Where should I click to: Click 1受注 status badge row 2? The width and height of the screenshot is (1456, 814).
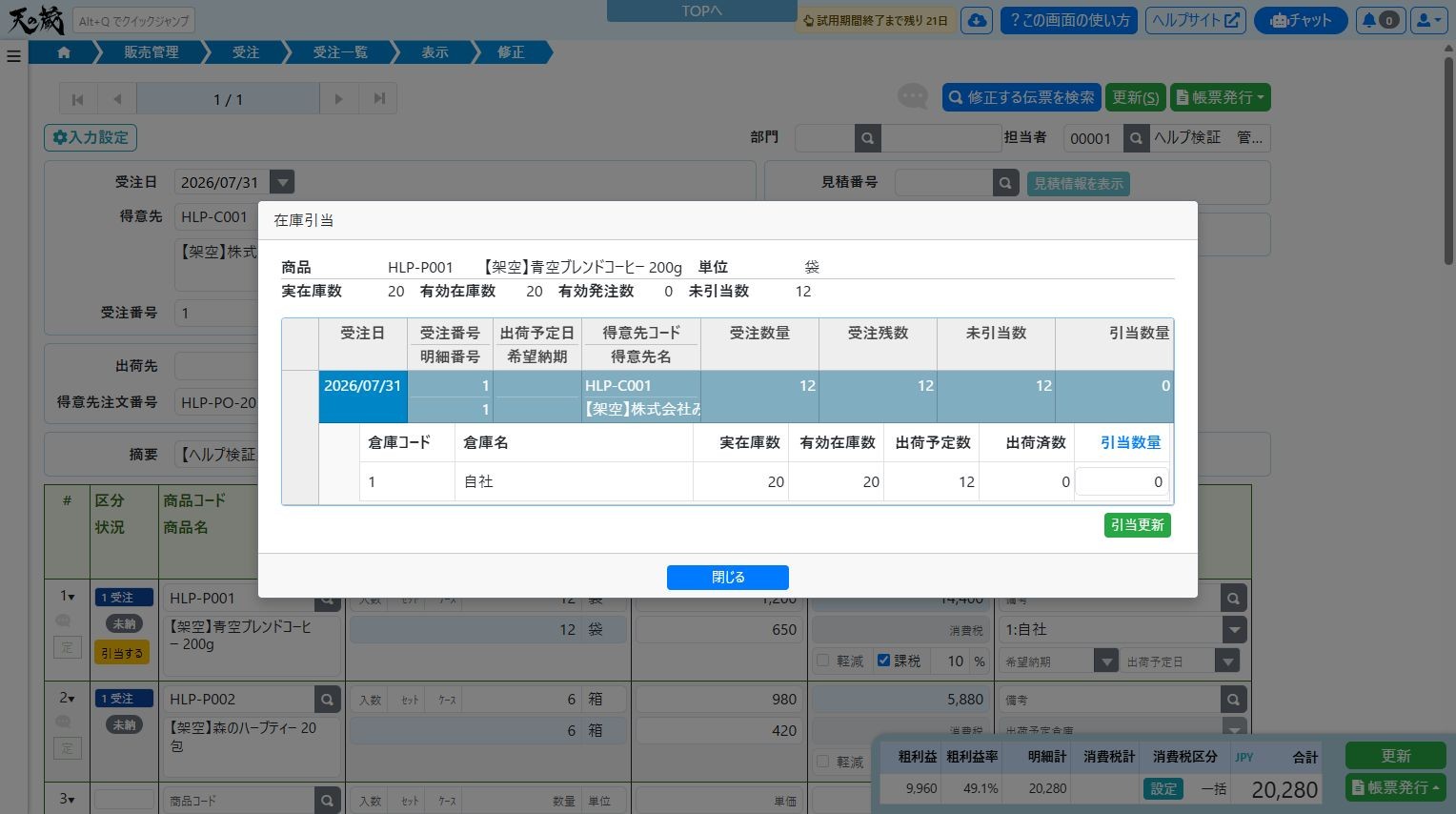pyautogui.click(x=124, y=699)
